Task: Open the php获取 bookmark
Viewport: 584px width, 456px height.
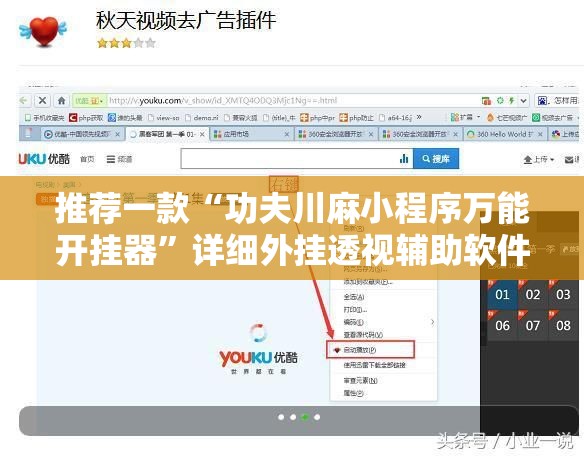Action: click(x=86, y=118)
